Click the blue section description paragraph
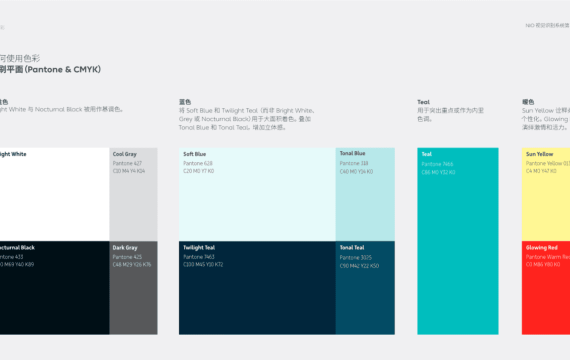The image size is (570, 360). click(247, 119)
